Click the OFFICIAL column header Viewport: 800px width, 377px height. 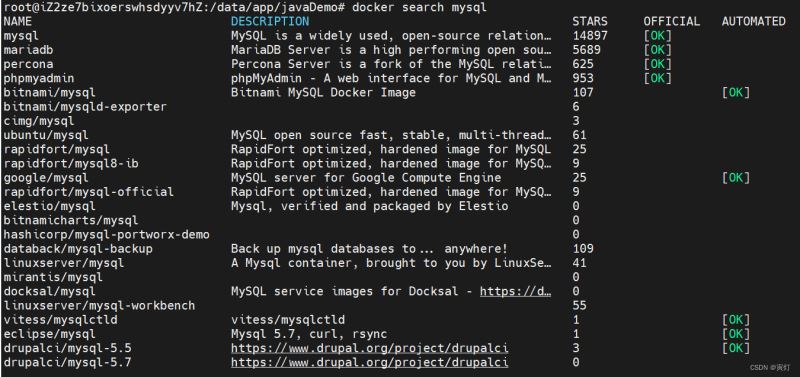click(x=671, y=21)
